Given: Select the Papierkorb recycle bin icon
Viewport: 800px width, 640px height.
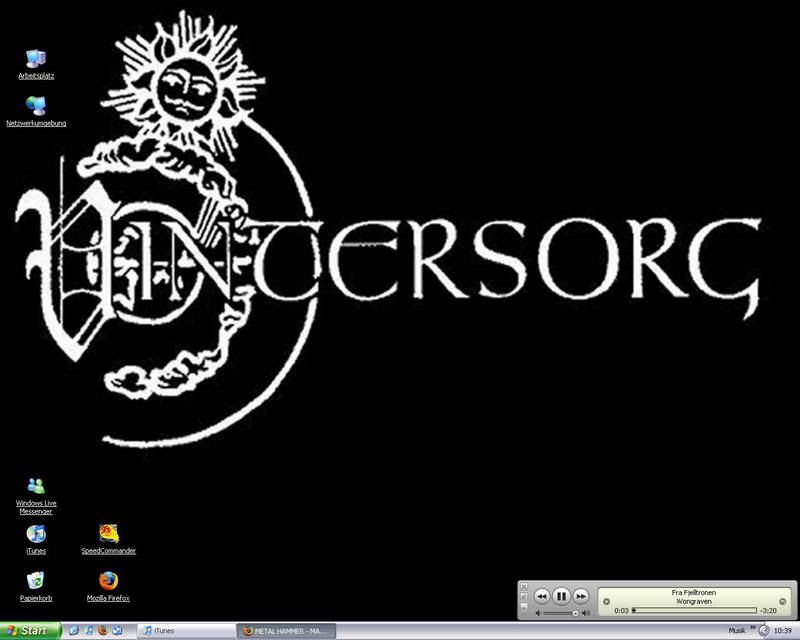Looking at the screenshot, I should point(36,586).
